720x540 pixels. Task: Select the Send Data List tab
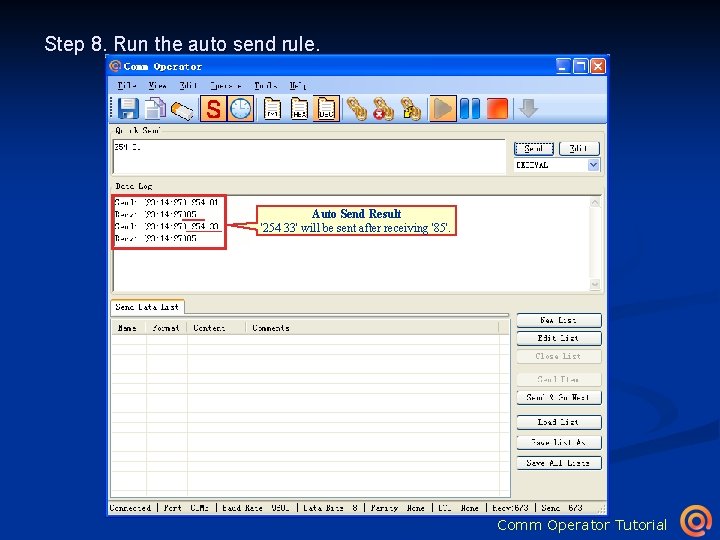[x=147, y=307]
